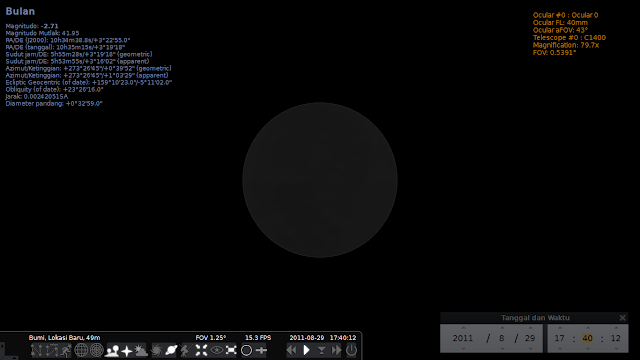Click the Magnitudo: -2.71 line
Screen dimensions: 640x360
click(x=32, y=26)
